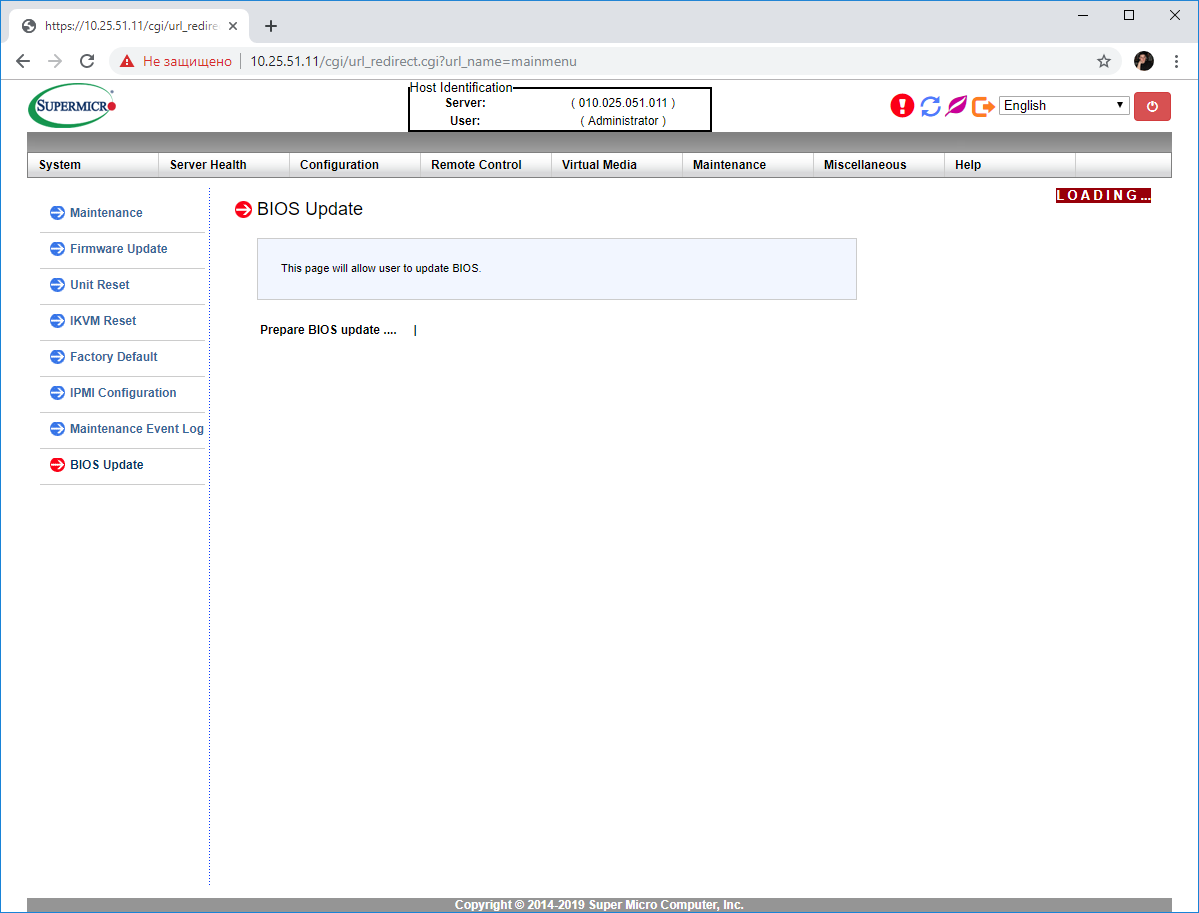The image size is (1199, 913).
Task: Click red arrow icon beside sidebar BIOS Update
Action: (x=57, y=464)
